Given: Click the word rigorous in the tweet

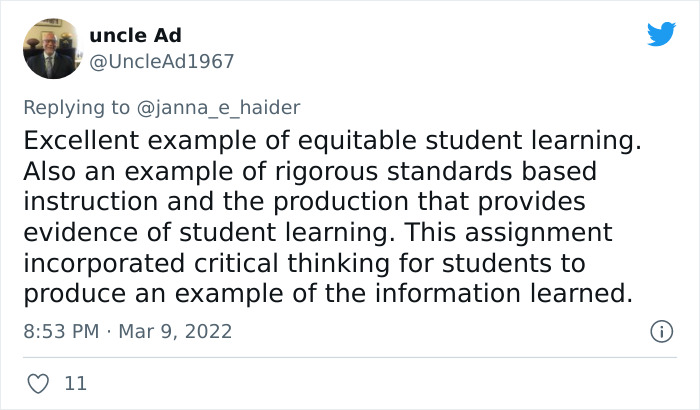Looking at the screenshot, I should [326, 172].
